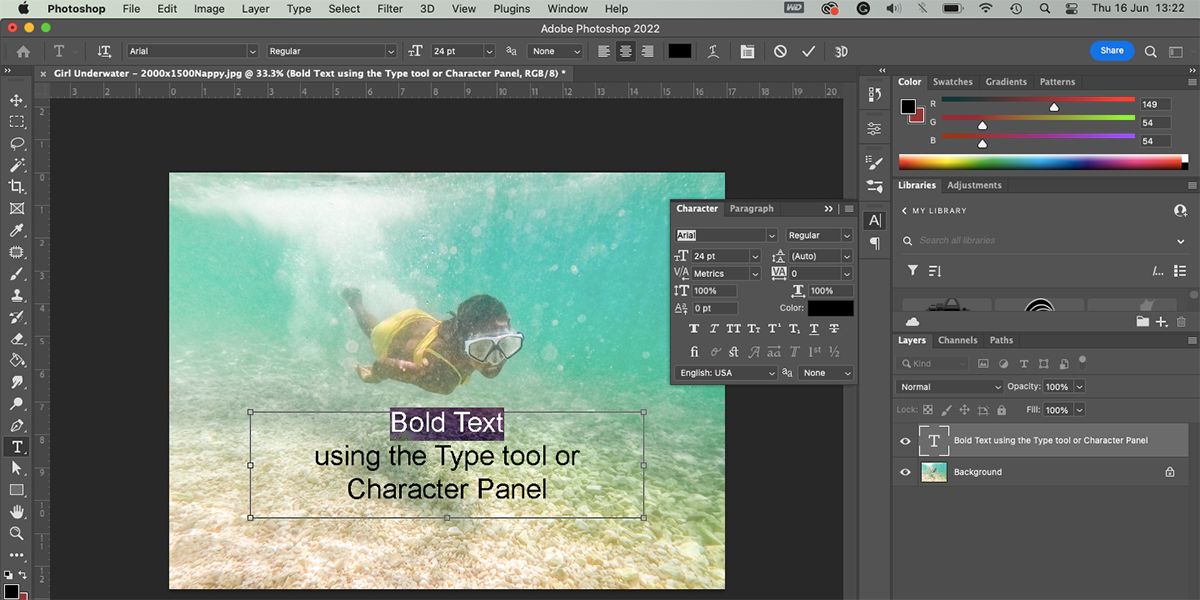The image size is (1200, 600).
Task: Select the Crop tool
Action: click(17, 186)
